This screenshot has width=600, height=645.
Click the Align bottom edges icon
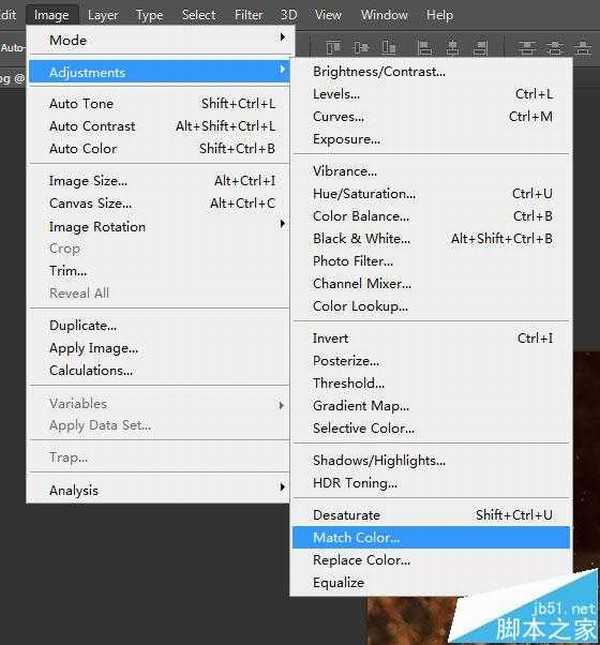click(387, 47)
